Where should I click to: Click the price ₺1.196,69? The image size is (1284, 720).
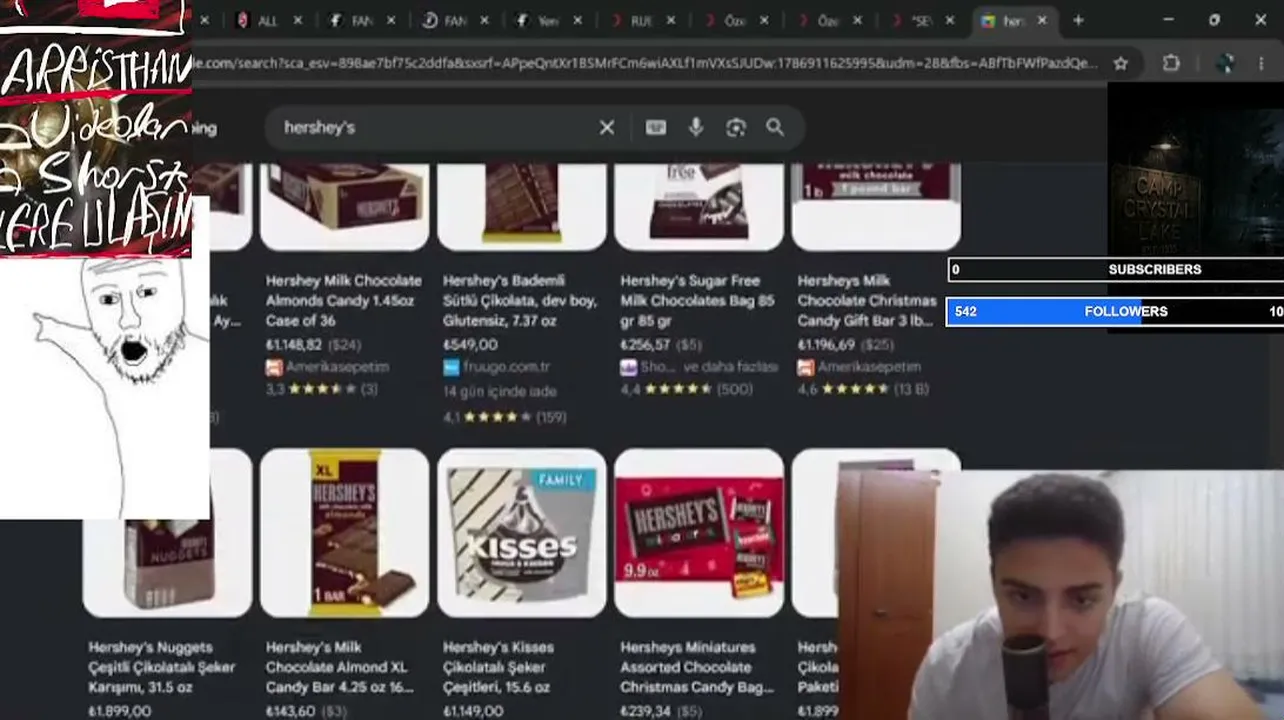[x=827, y=345]
